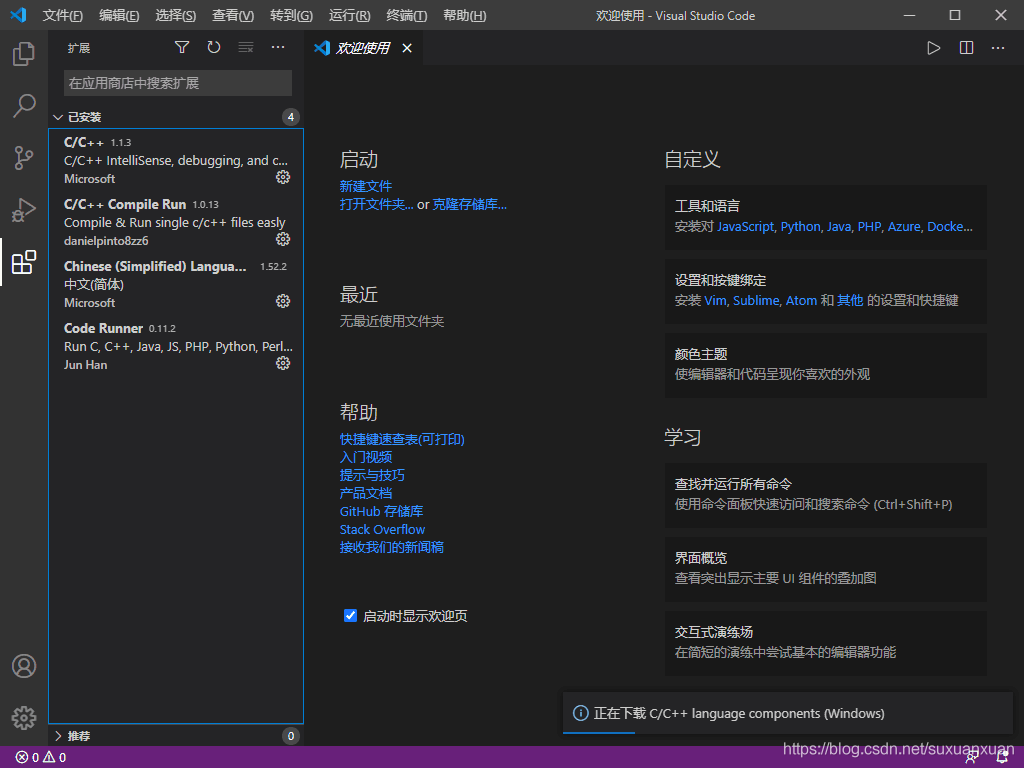Click the info icon in download notification

[580, 713]
